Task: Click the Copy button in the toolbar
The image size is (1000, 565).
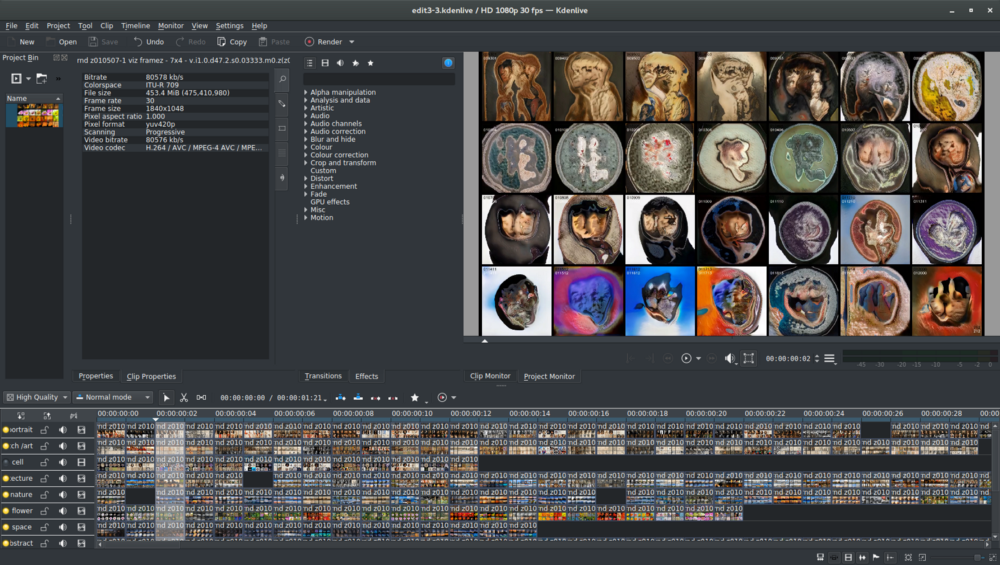Action: coord(232,42)
